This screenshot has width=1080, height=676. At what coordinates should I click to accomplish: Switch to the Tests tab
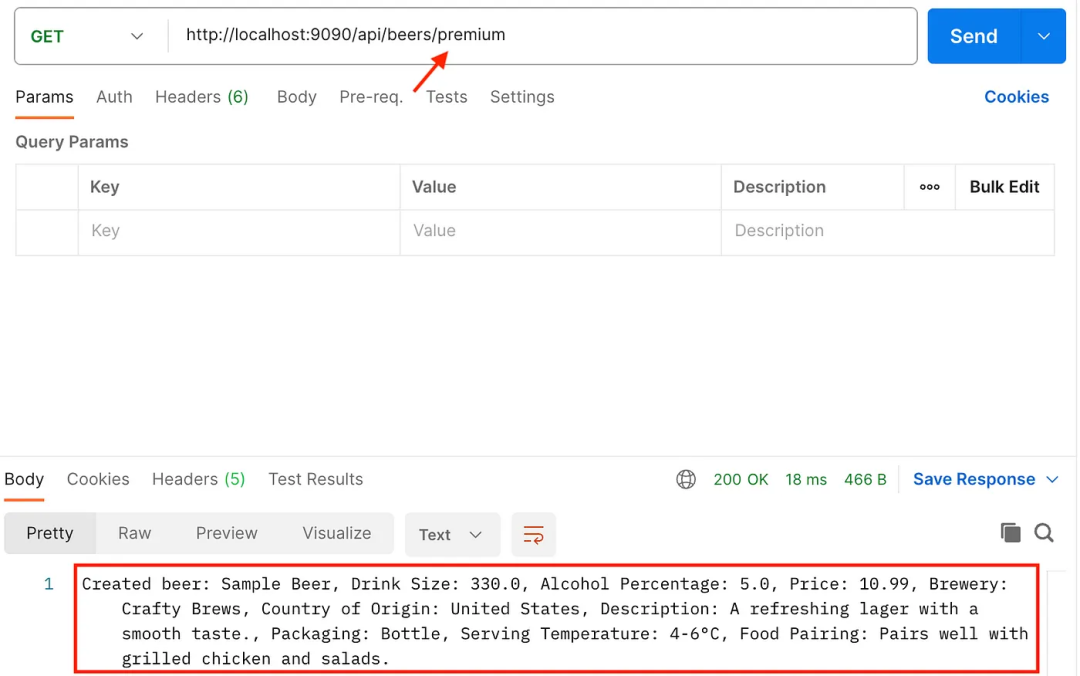pos(446,97)
